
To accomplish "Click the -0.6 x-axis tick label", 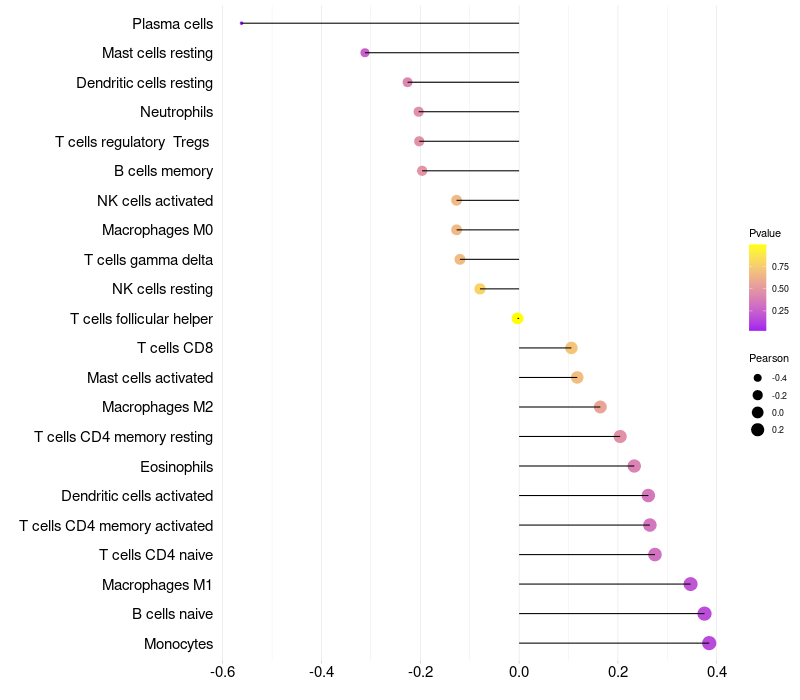I will 223,671.
